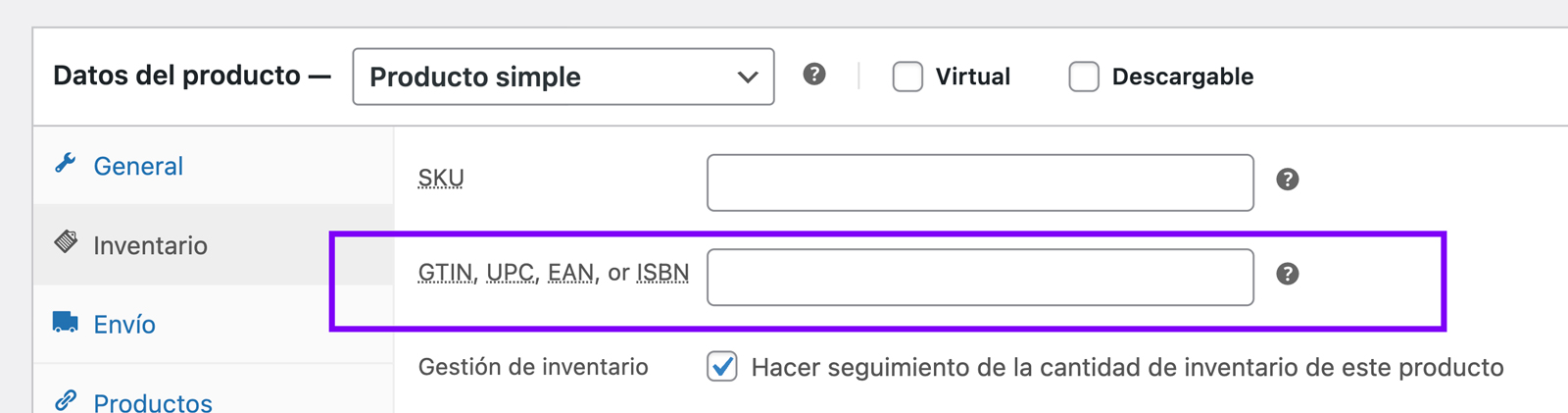Click the tag icon beside Inventario
The height and width of the screenshot is (413, 1568).
point(66,241)
